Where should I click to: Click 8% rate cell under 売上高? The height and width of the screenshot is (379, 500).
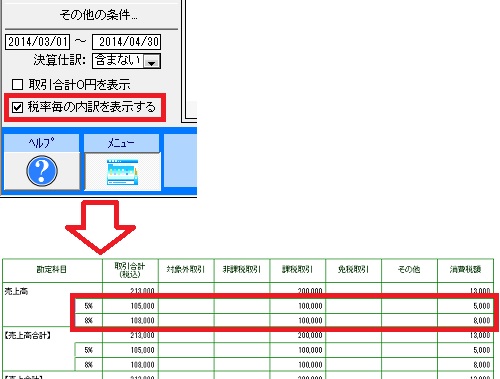[x=88, y=321]
